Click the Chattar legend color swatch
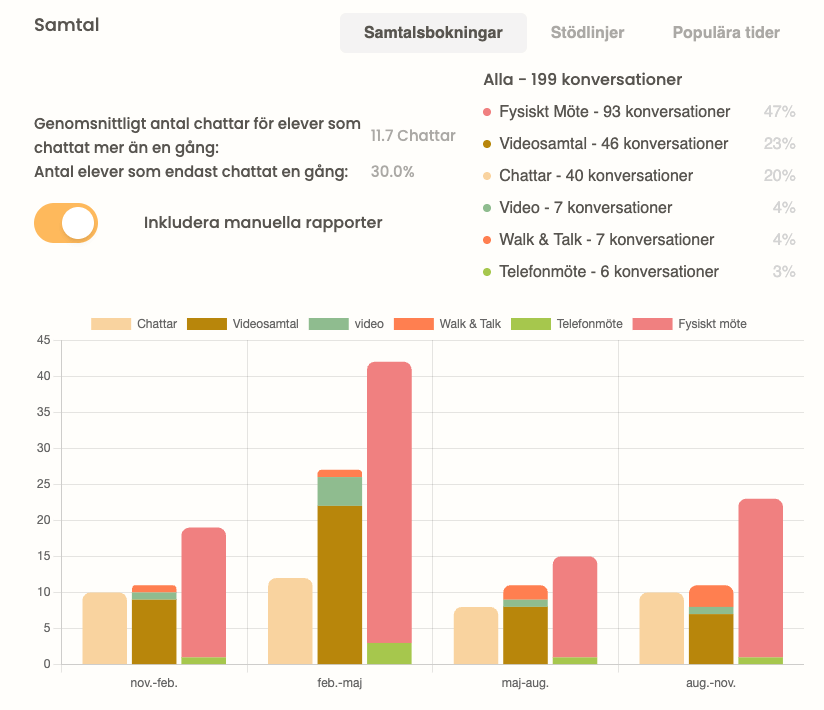Screen dimensions: 824x710 pos(111,324)
